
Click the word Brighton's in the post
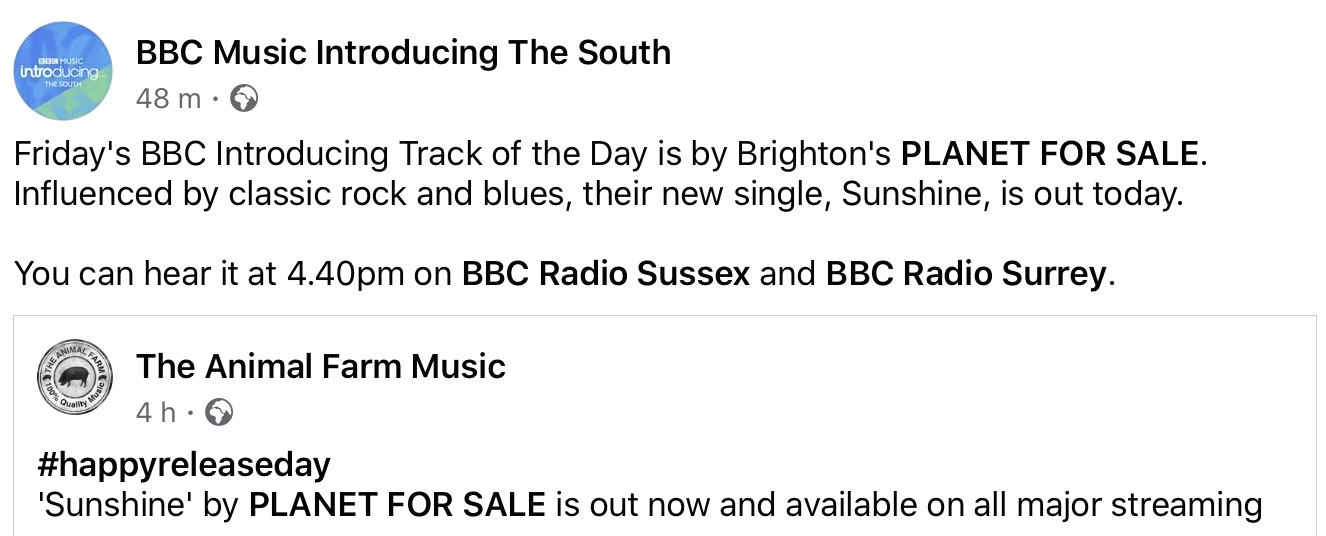click(x=814, y=155)
